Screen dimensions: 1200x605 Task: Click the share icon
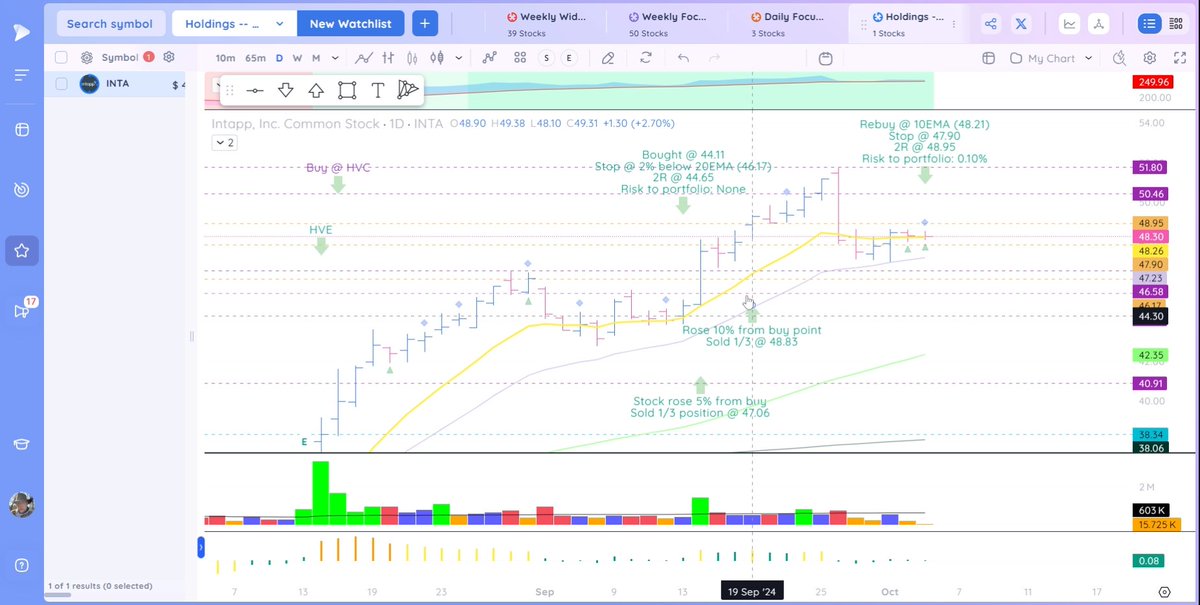pos(991,24)
